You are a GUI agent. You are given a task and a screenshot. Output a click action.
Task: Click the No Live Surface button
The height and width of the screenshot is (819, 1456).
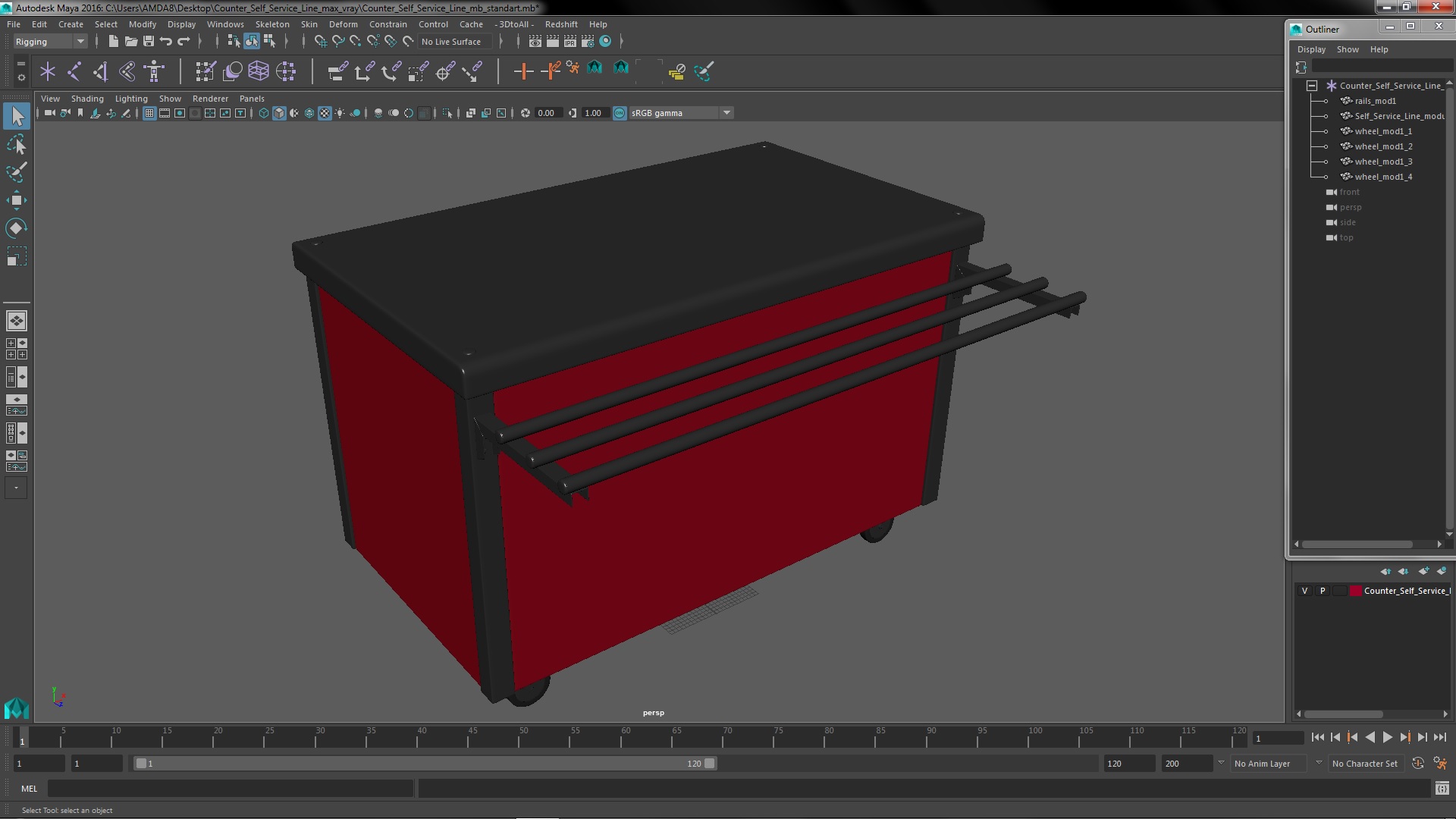tap(451, 42)
